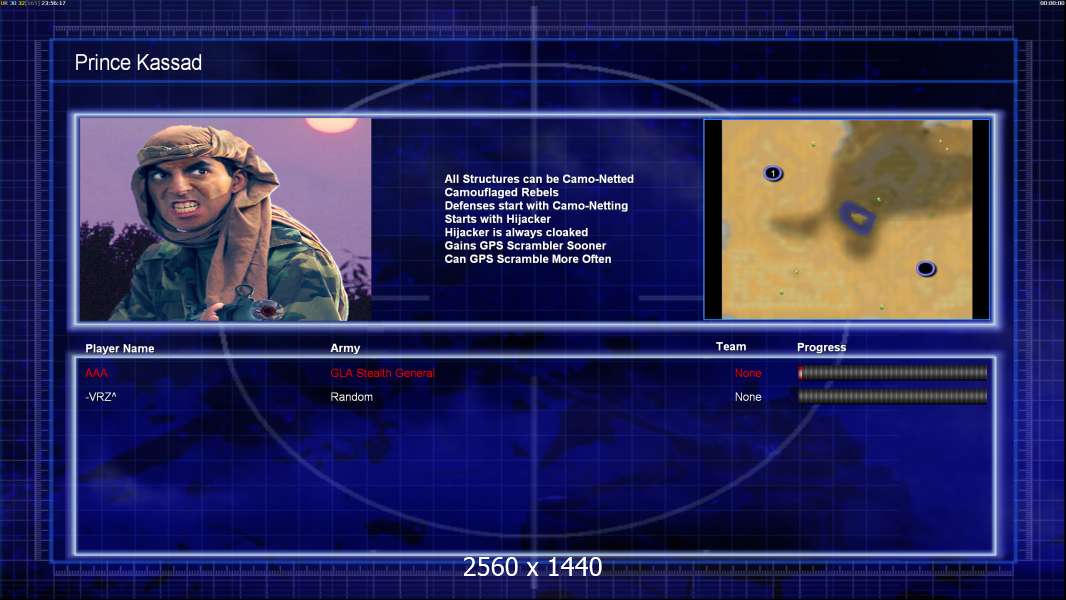
Task: Click -VRZ^ loading progress bar
Action: 893,396
